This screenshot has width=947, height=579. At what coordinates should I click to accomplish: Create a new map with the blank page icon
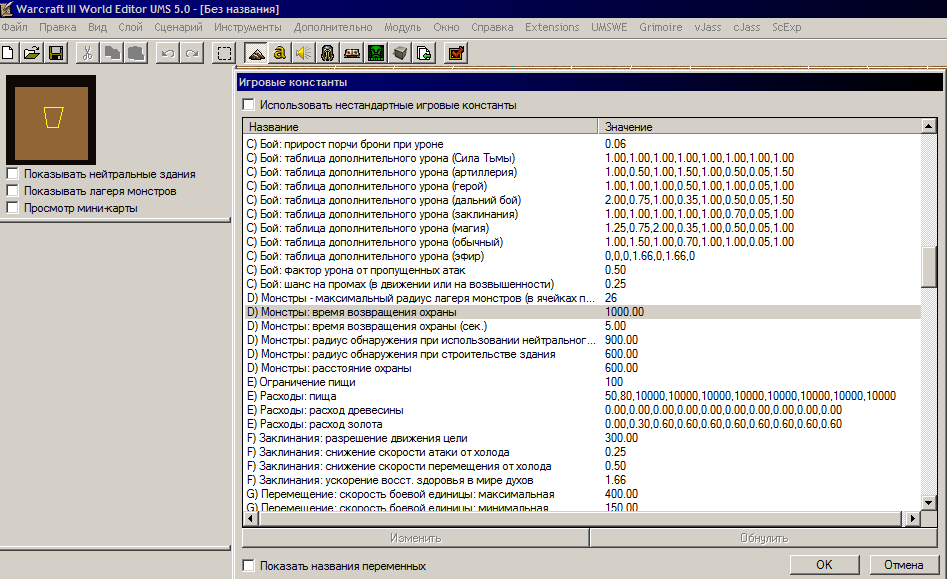click(x=9, y=53)
